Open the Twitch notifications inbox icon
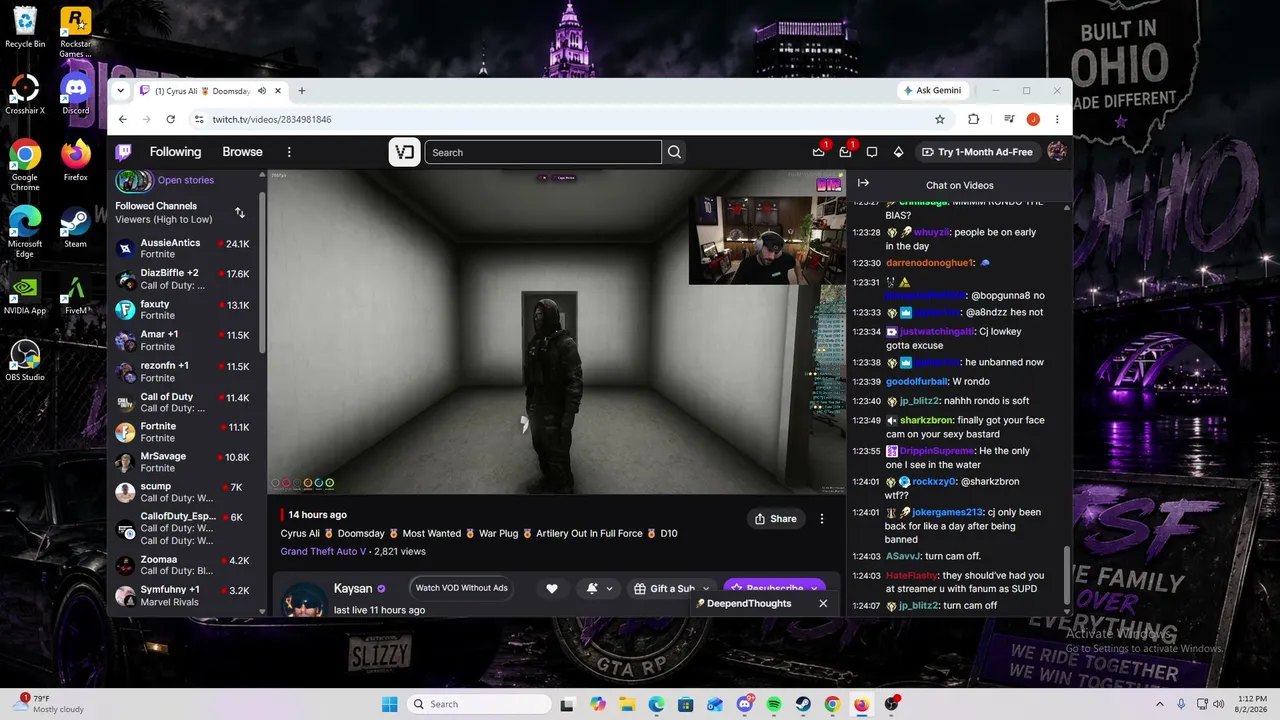The height and width of the screenshot is (720, 1280). point(845,152)
